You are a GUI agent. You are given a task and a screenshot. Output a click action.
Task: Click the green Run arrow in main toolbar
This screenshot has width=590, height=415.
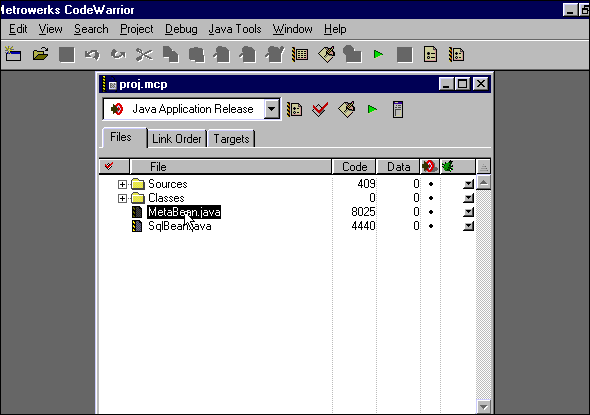(x=378, y=55)
